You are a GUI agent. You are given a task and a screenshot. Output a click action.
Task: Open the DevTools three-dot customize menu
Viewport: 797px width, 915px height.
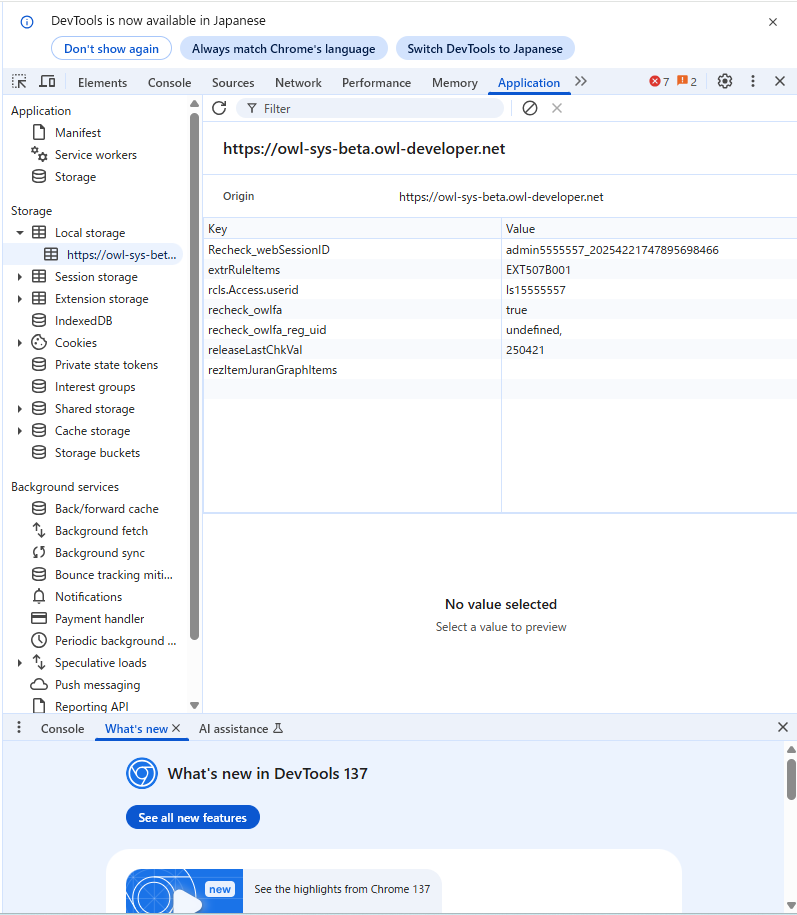click(x=753, y=82)
